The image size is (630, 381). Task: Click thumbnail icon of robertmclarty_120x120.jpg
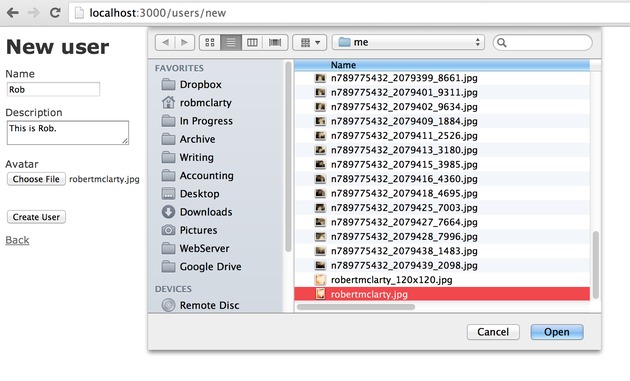pyautogui.click(x=320, y=280)
